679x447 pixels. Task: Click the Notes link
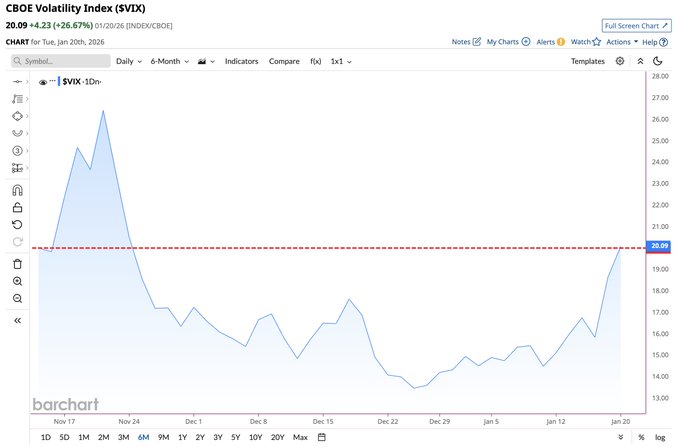[x=461, y=42]
